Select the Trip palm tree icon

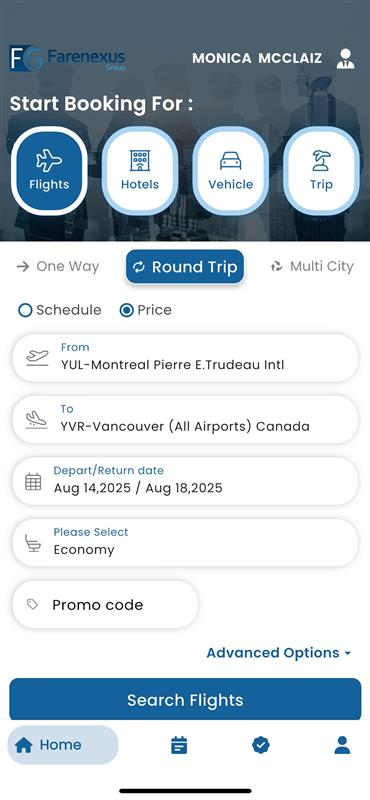coord(321,161)
